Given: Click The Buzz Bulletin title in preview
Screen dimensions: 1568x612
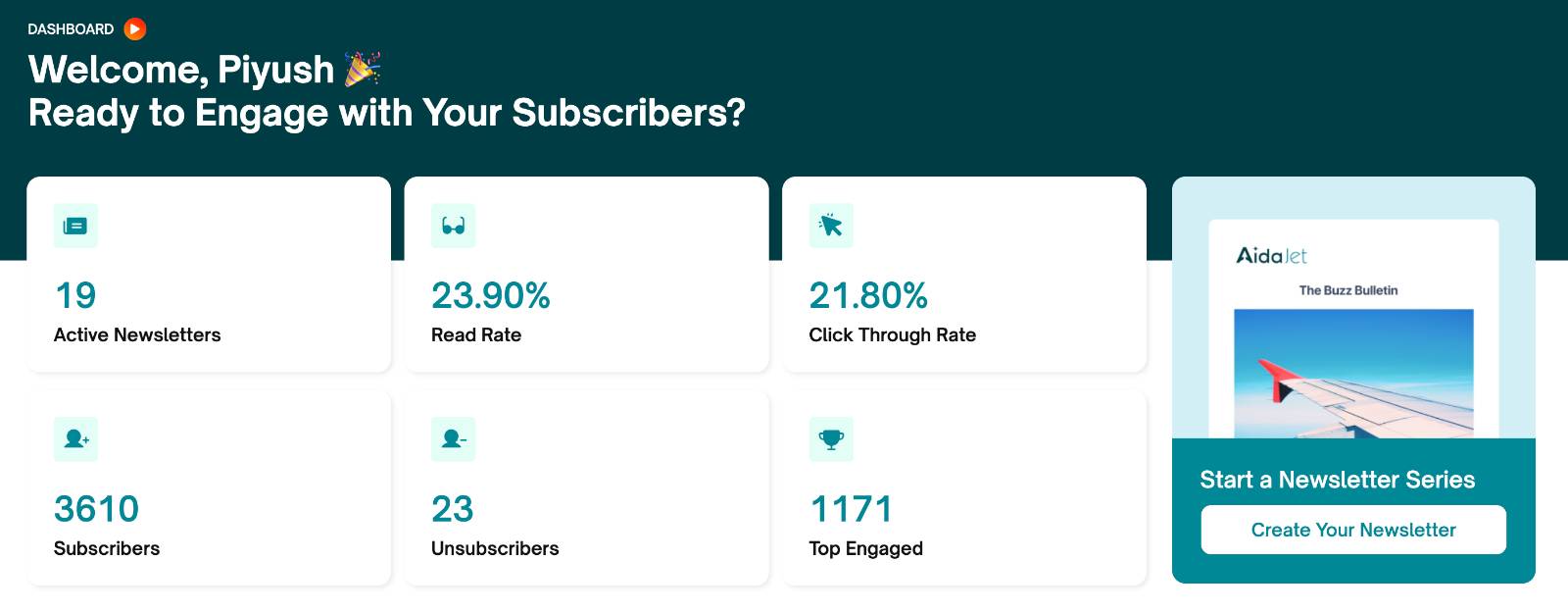Looking at the screenshot, I should click(x=1348, y=289).
